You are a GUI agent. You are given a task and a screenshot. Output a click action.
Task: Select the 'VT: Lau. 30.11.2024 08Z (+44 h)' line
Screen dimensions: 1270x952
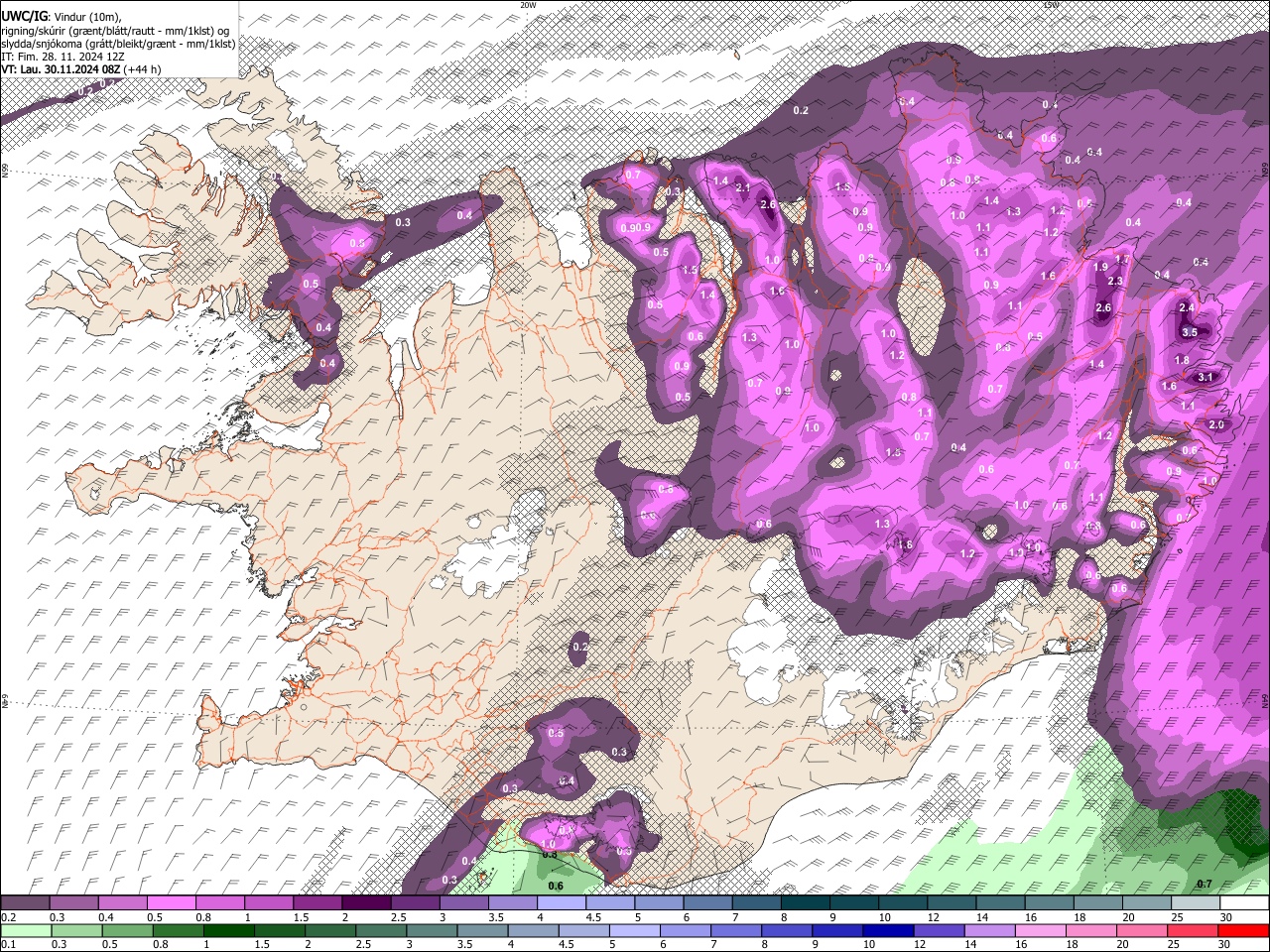click(x=81, y=69)
